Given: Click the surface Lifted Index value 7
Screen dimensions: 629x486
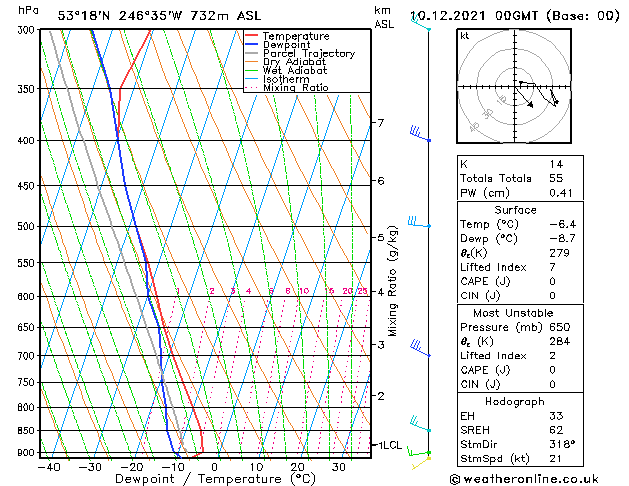Looking at the screenshot, I should (x=552, y=267).
